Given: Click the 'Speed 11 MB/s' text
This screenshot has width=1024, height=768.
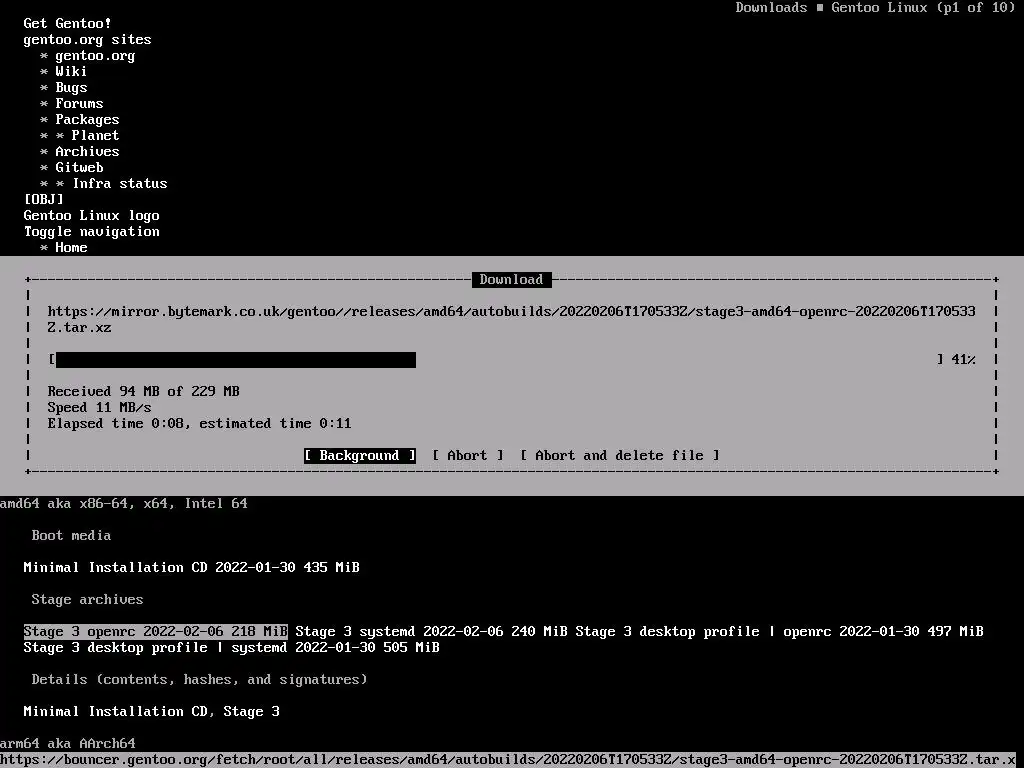Looking at the screenshot, I should coord(99,408).
